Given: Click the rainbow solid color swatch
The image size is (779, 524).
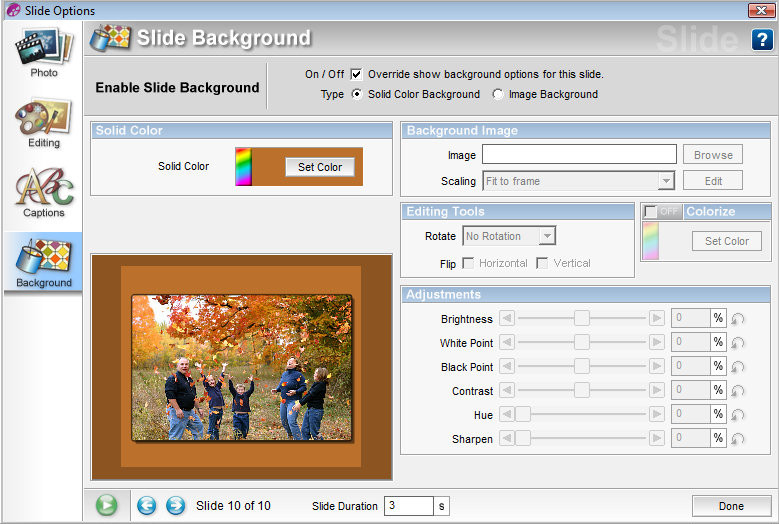Looking at the screenshot, I should coord(242,167).
